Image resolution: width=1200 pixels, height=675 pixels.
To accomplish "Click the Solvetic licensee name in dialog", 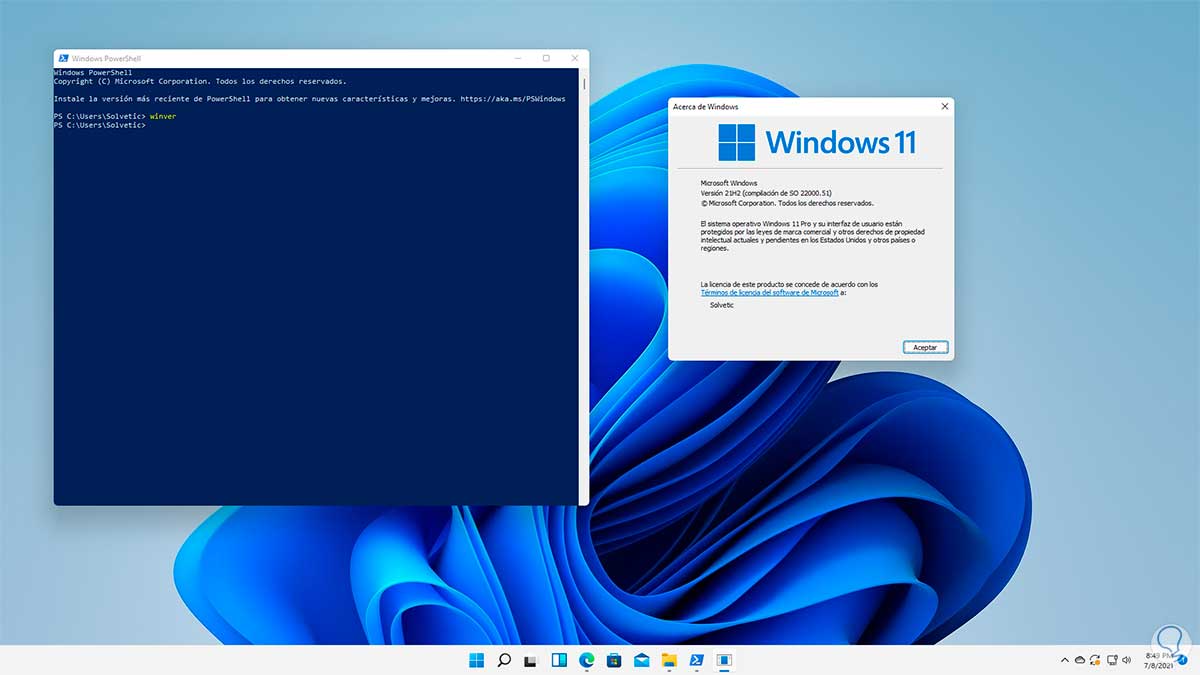I will point(722,305).
